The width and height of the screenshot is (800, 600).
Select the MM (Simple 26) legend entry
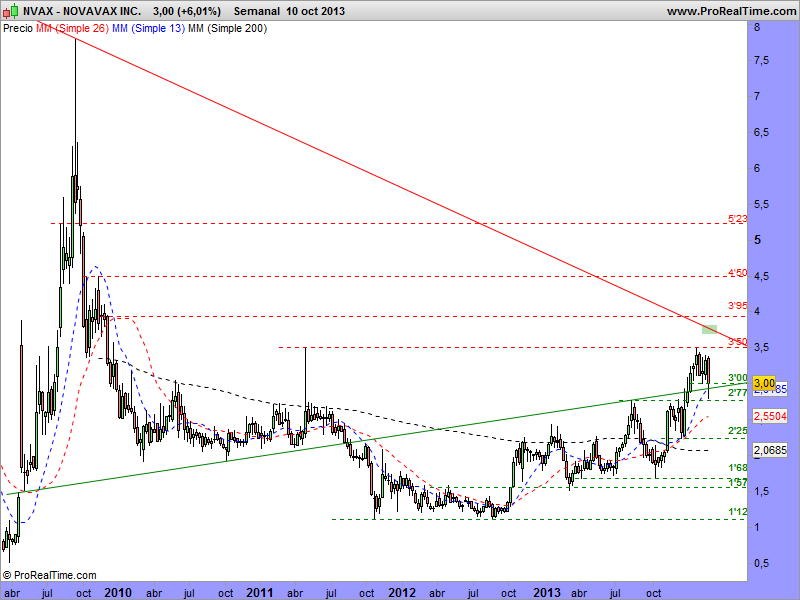(72, 29)
